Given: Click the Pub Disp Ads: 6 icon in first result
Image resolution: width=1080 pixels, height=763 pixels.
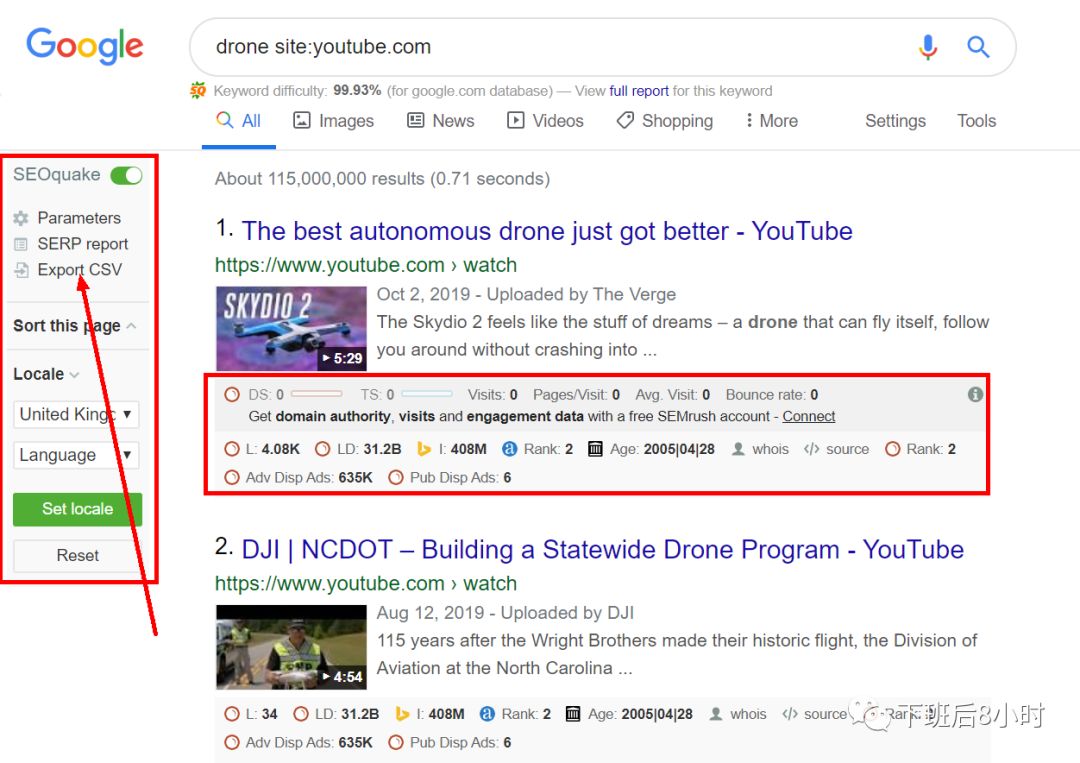Looking at the screenshot, I should point(395,477).
